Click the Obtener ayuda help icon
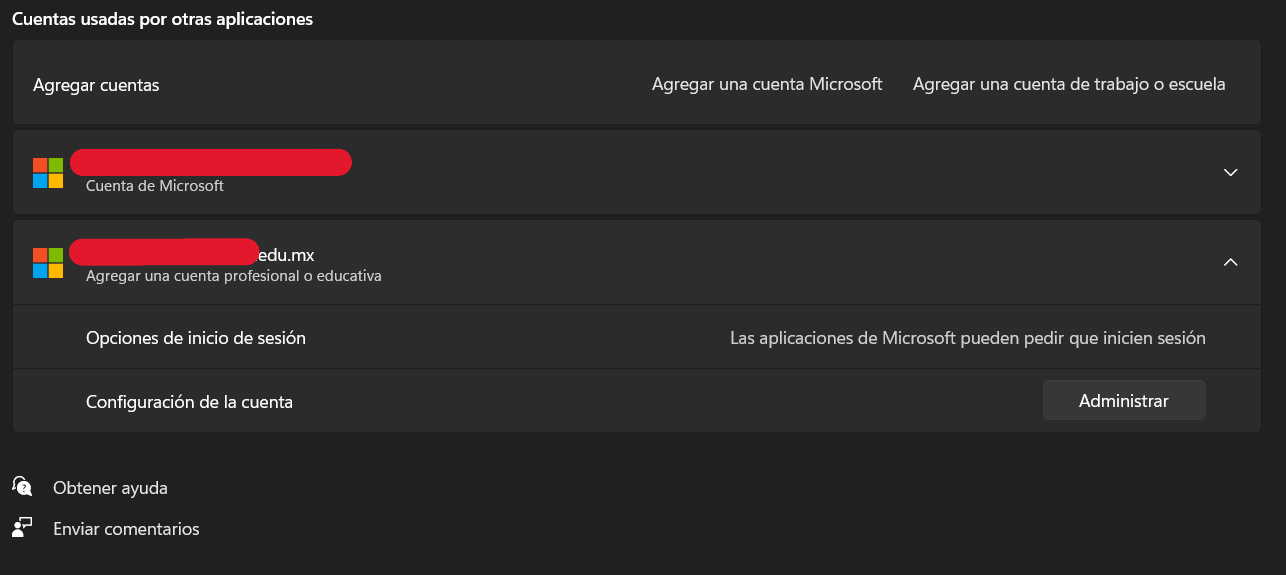Image resolution: width=1286 pixels, height=575 pixels. (22, 486)
